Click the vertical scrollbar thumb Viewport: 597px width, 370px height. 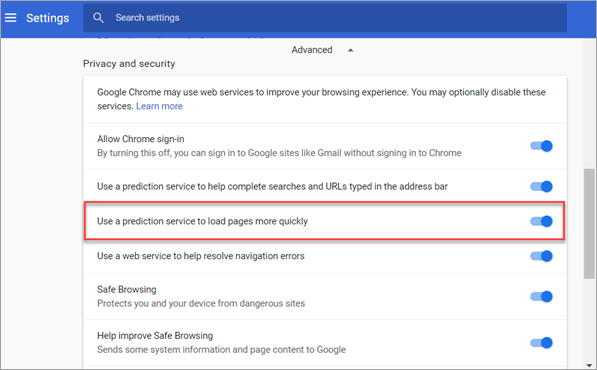pyautogui.click(x=589, y=223)
